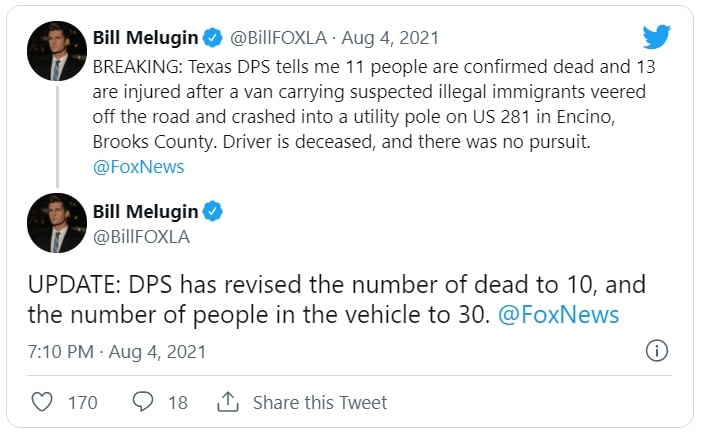Open the lower Bill Melugin profile photo
701x438 pixels.
pyautogui.click(x=57, y=223)
